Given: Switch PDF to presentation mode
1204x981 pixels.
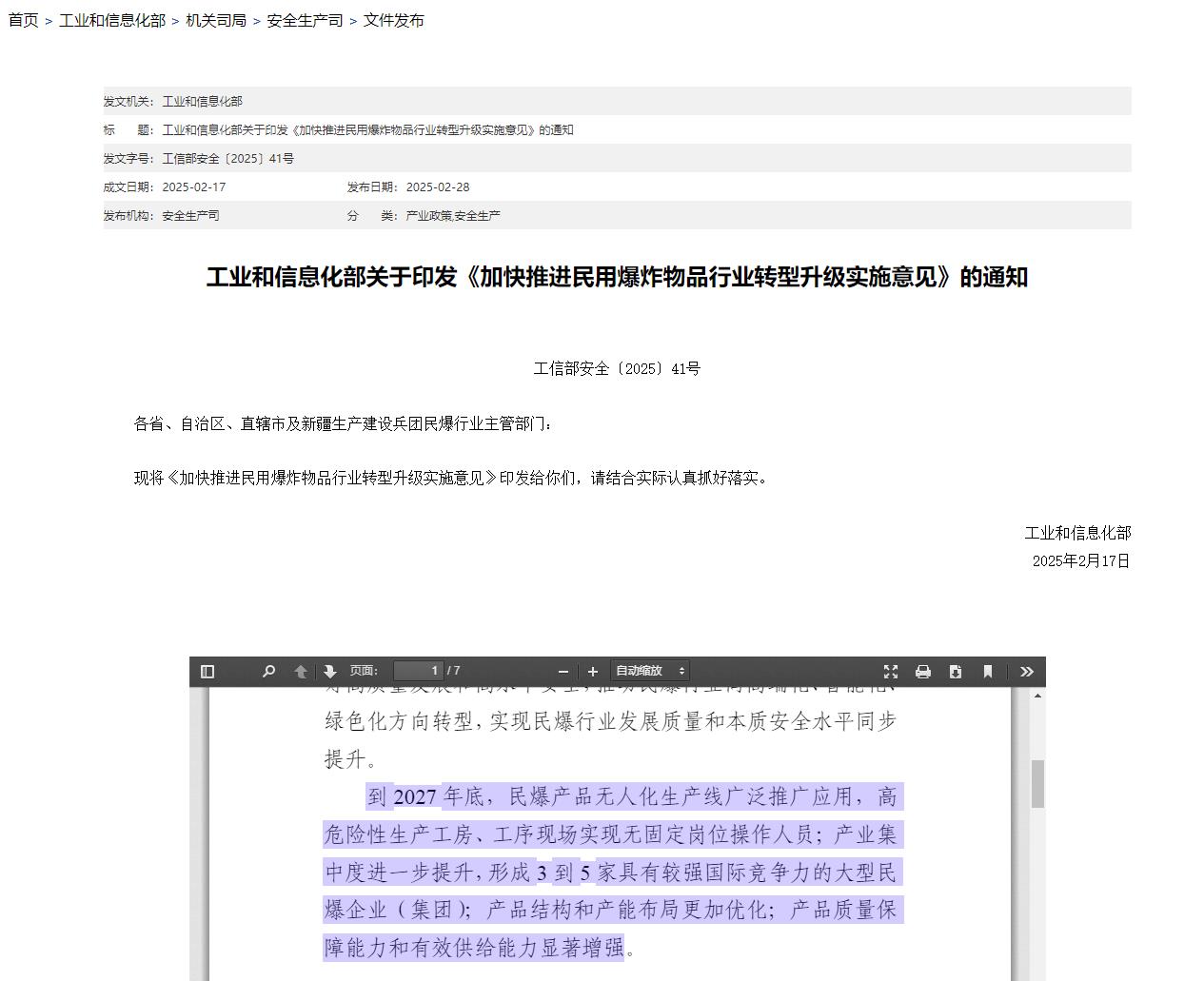Looking at the screenshot, I should coord(891,672).
